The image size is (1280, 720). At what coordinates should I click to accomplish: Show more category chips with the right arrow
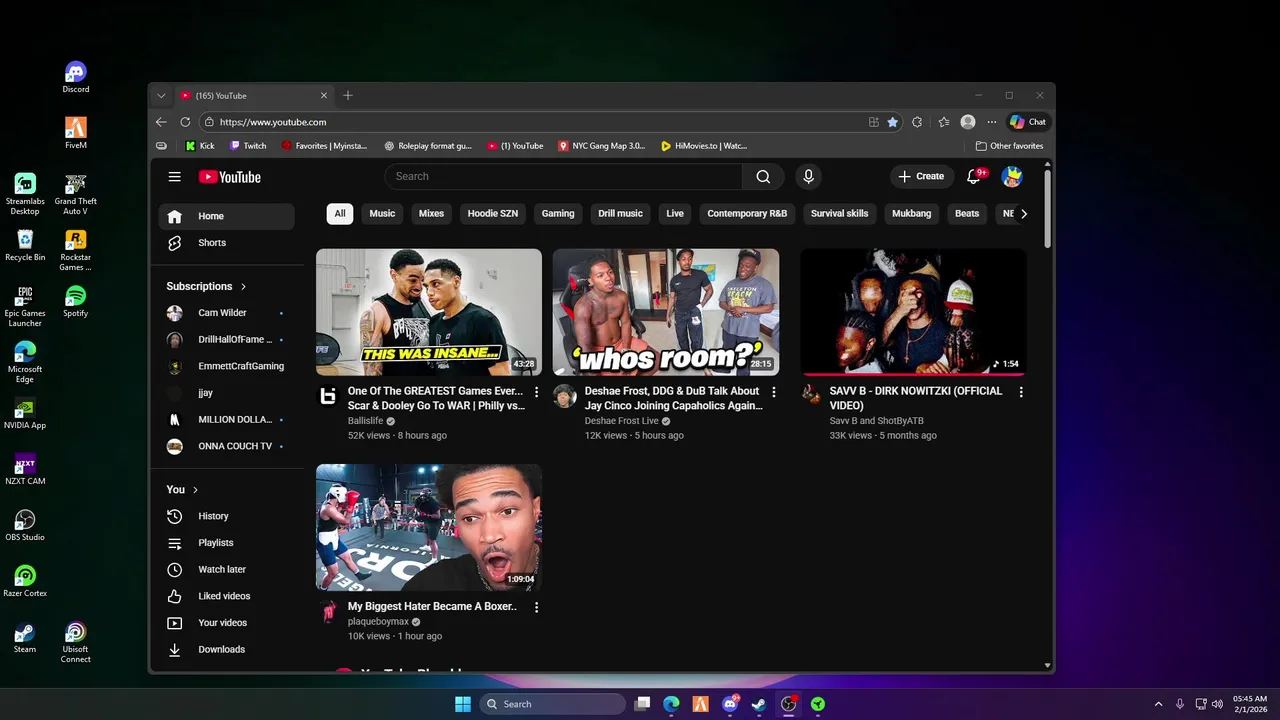coord(1023,214)
